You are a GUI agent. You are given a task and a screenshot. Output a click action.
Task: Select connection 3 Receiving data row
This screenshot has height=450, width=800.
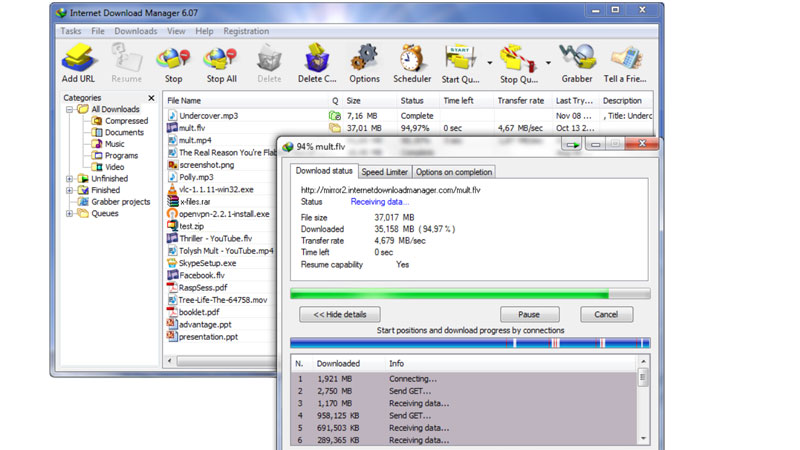tap(464, 403)
